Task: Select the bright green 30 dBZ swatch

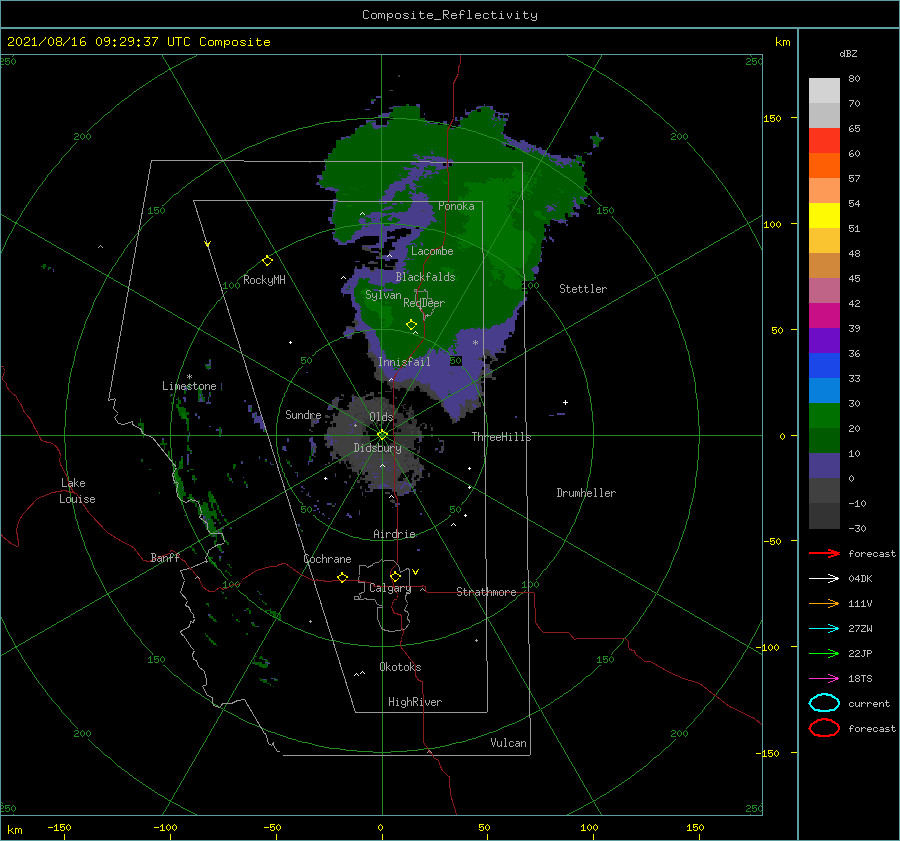Action: click(824, 415)
